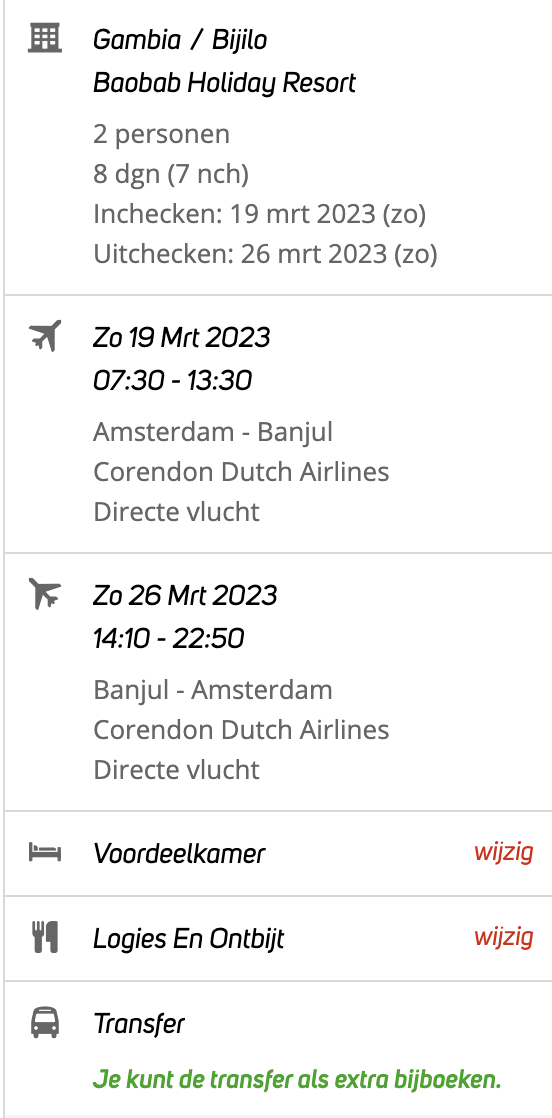Click the 07:30 - 13:30 flight time
Image resolution: width=552 pixels, height=1118 pixels.
tap(172, 381)
